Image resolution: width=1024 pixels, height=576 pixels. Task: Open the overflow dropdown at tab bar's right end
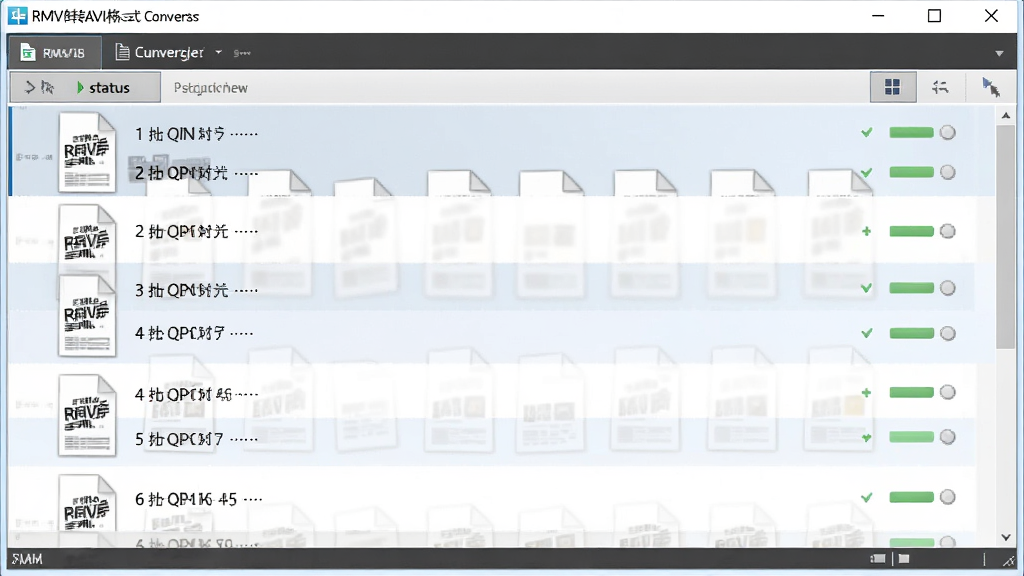coord(999,54)
